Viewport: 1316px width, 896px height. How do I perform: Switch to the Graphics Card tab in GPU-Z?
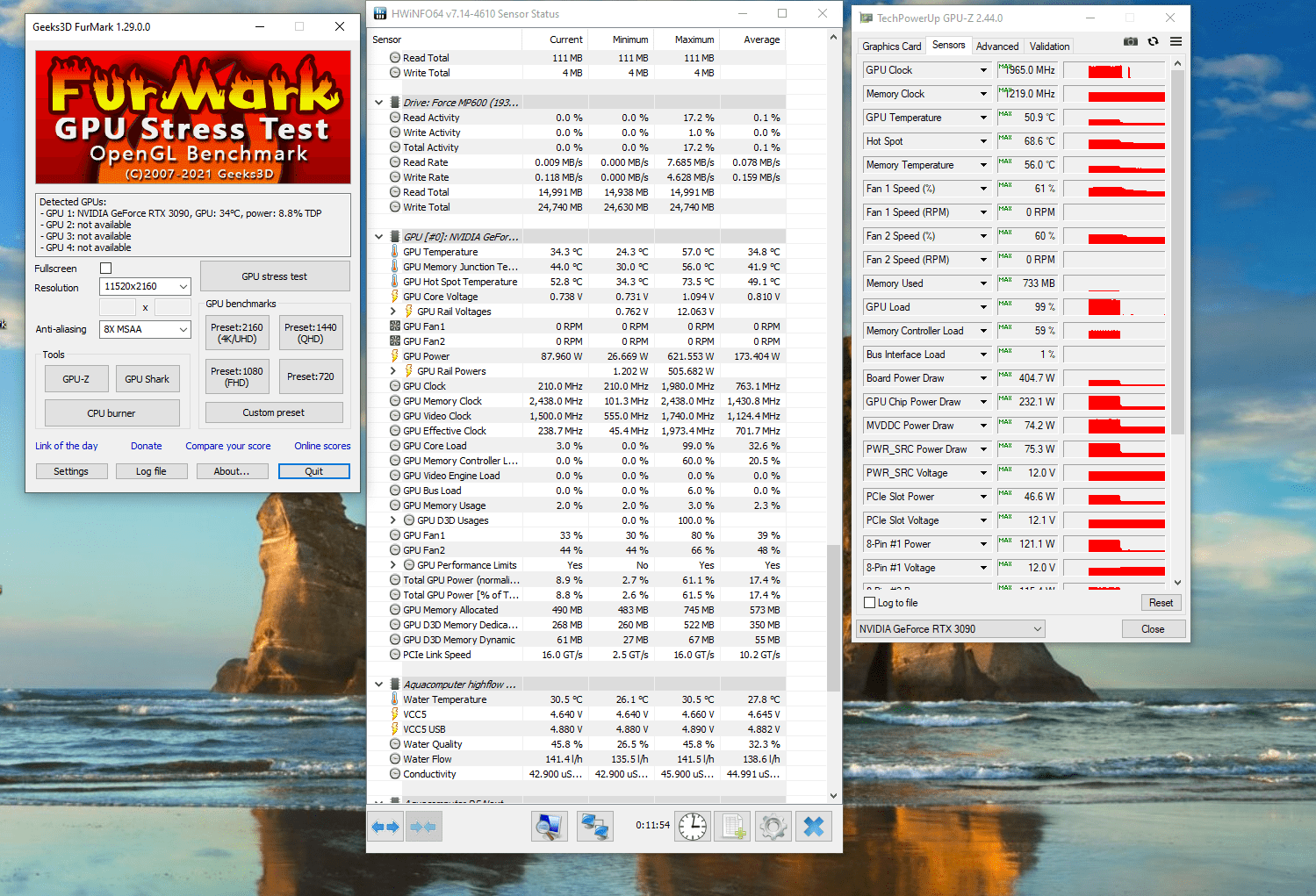[x=891, y=47]
